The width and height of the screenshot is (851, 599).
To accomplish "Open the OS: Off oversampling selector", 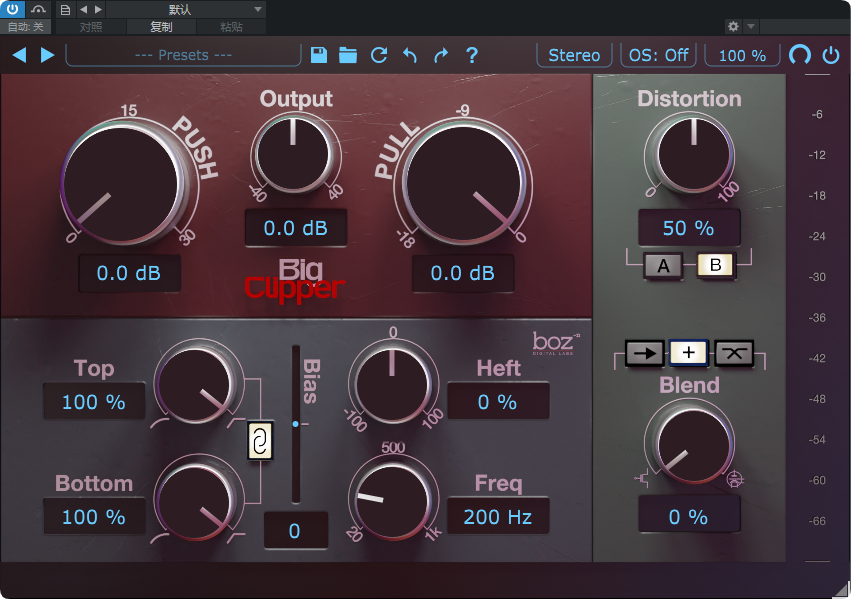I will (x=658, y=55).
